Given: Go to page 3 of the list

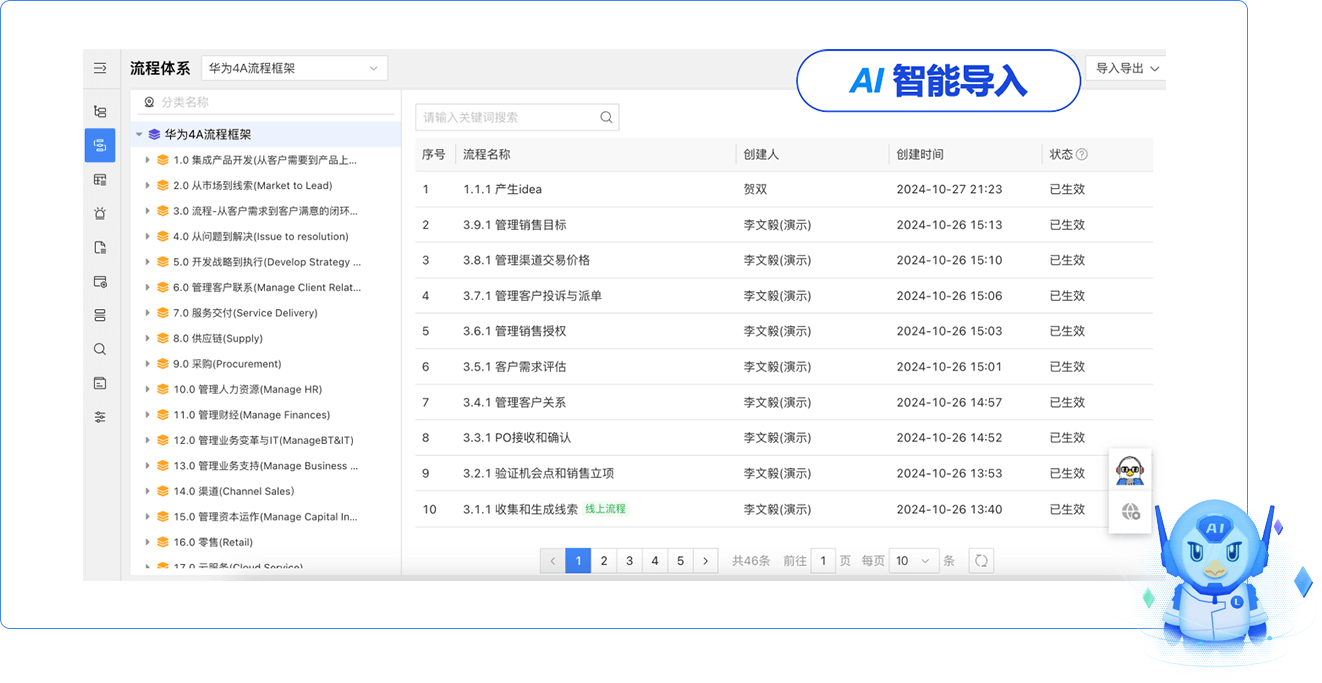Looking at the screenshot, I should coord(629,561).
